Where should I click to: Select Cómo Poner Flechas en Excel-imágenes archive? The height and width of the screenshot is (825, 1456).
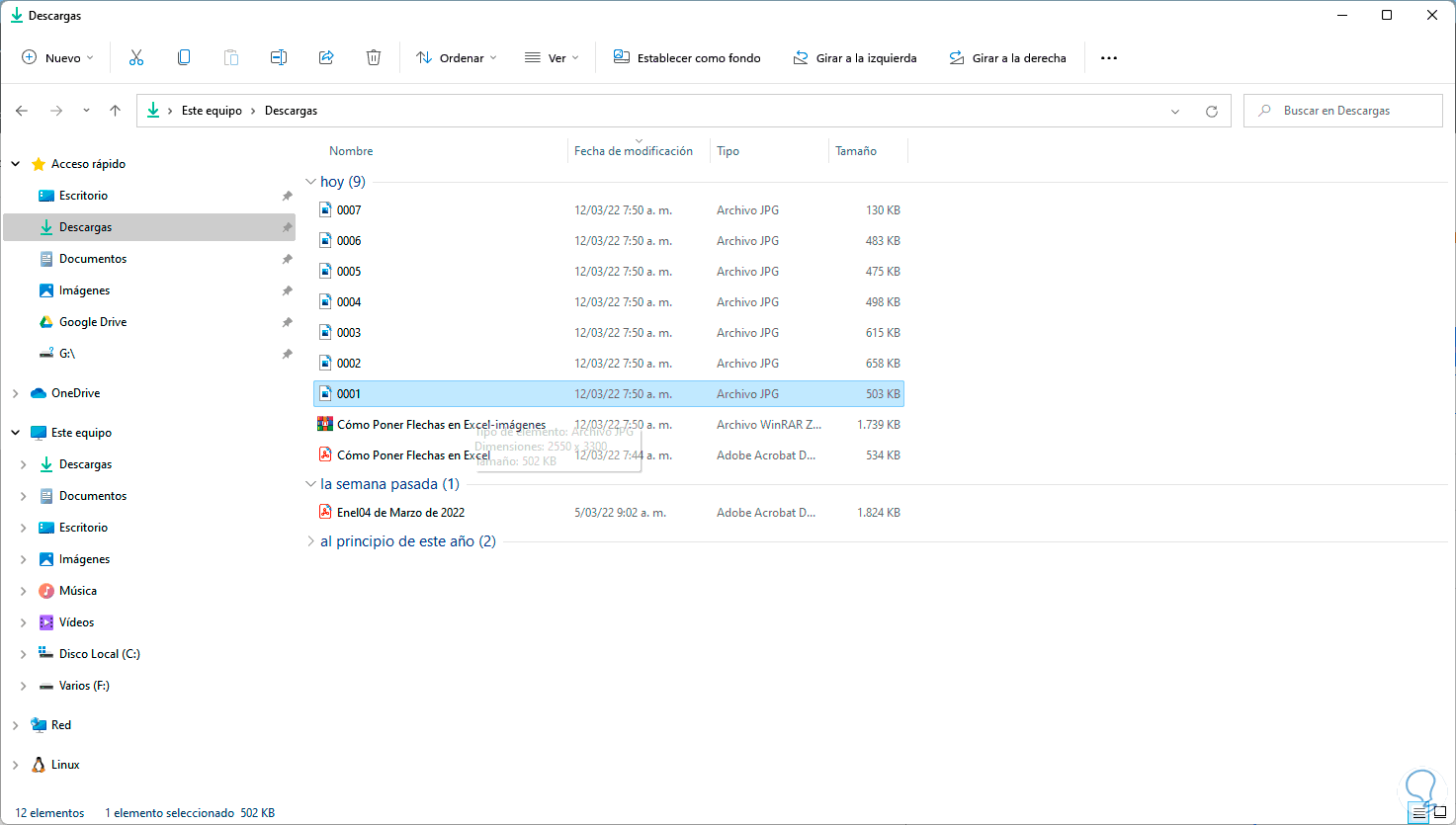pyautogui.click(x=609, y=424)
